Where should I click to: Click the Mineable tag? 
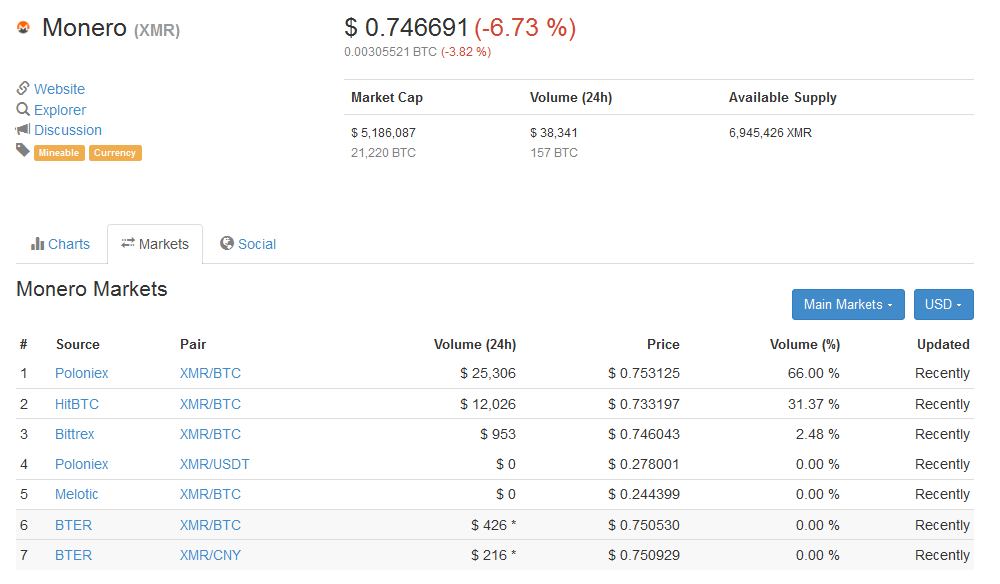pos(59,153)
